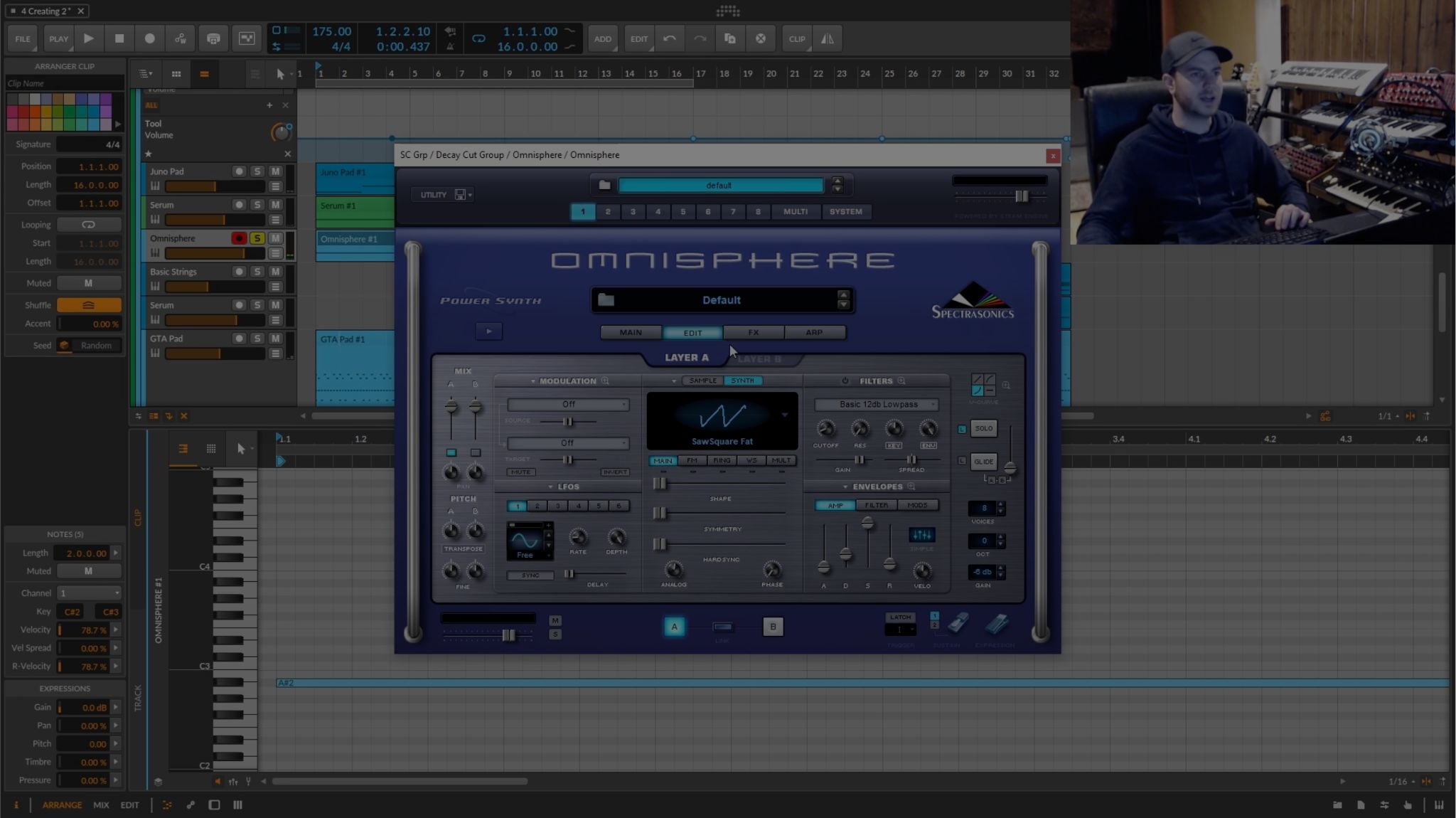1456x818 pixels.
Task: Adjust the Juno Pad track volume slider
Action: click(215, 186)
